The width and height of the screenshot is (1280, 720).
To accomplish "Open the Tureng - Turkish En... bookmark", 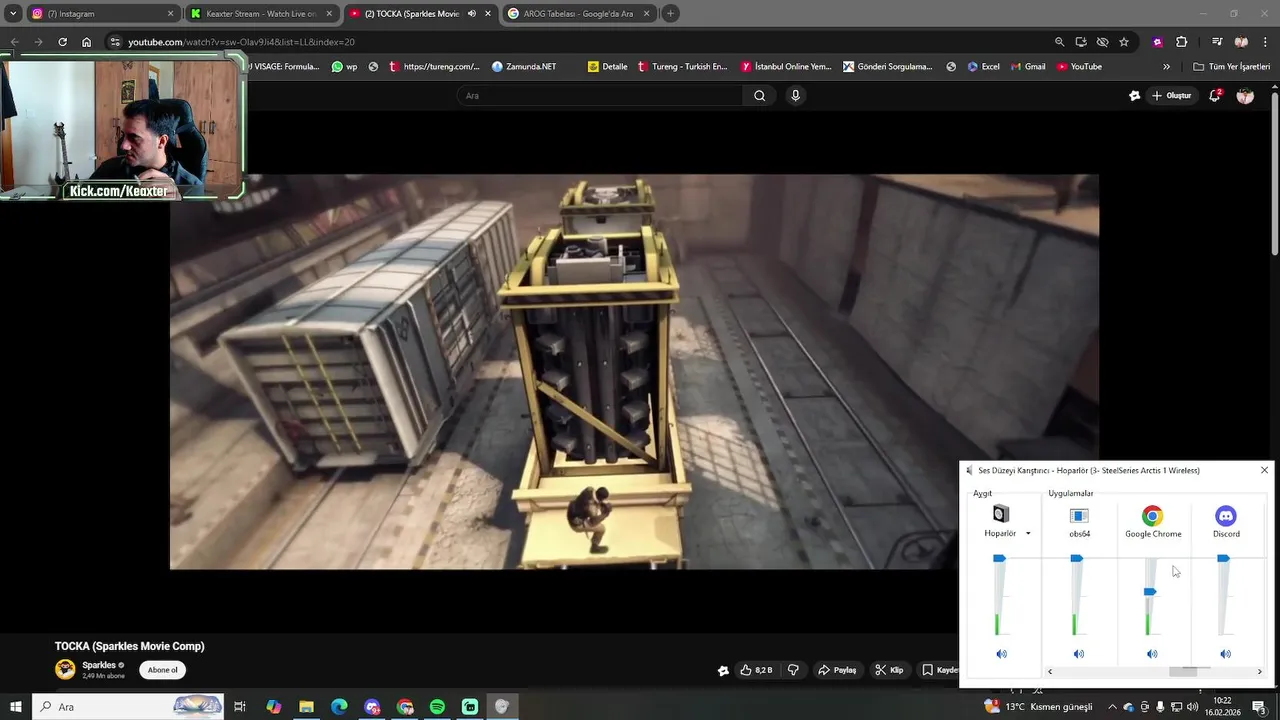I will (682, 67).
